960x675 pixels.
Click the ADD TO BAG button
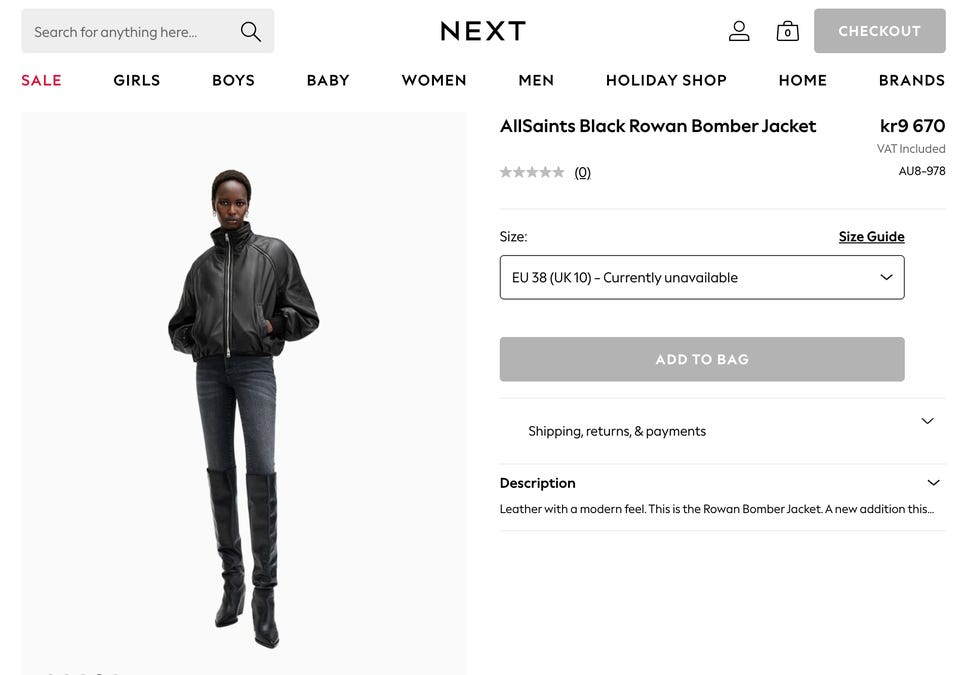(702, 359)
